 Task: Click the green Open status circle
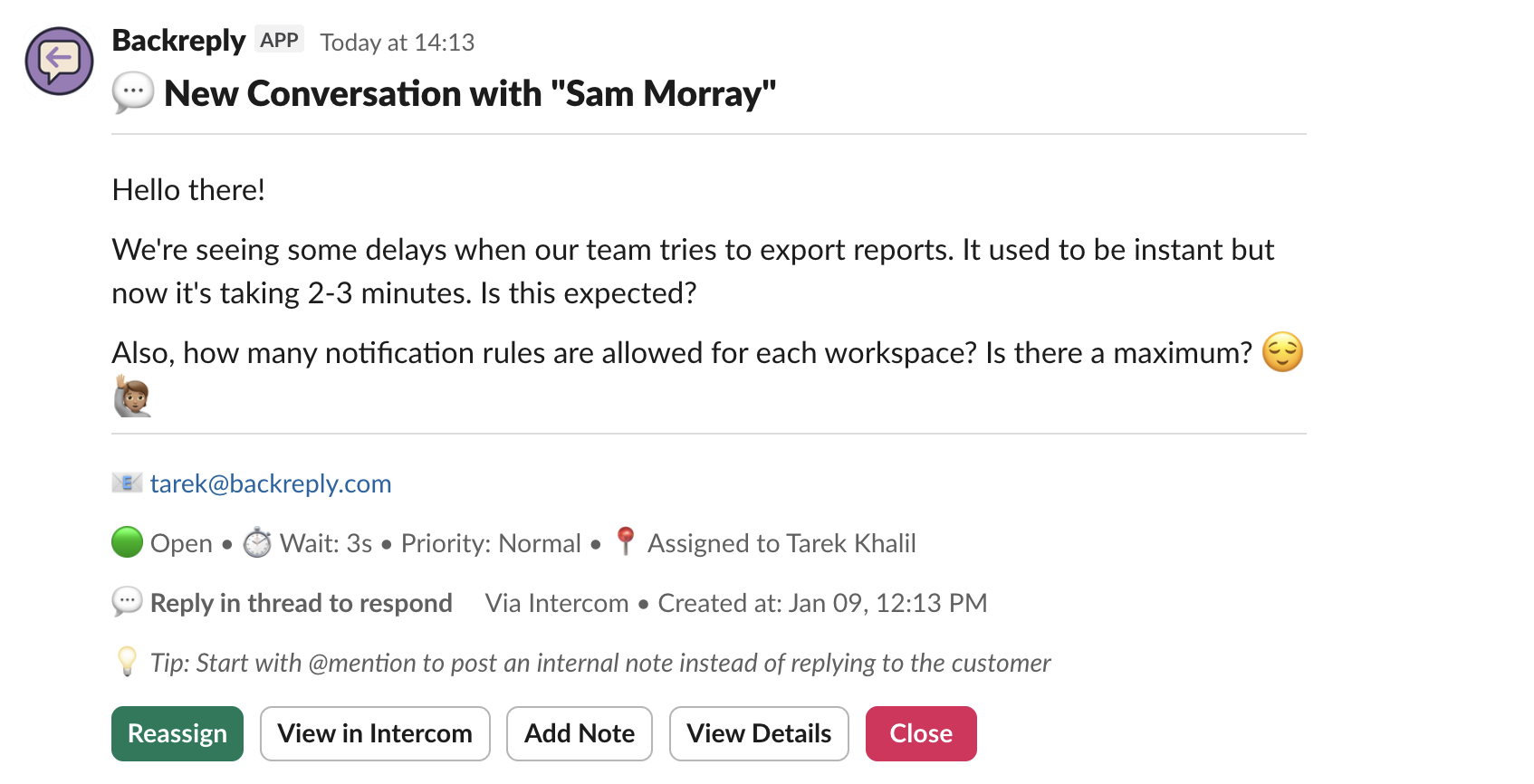(127, 542)
